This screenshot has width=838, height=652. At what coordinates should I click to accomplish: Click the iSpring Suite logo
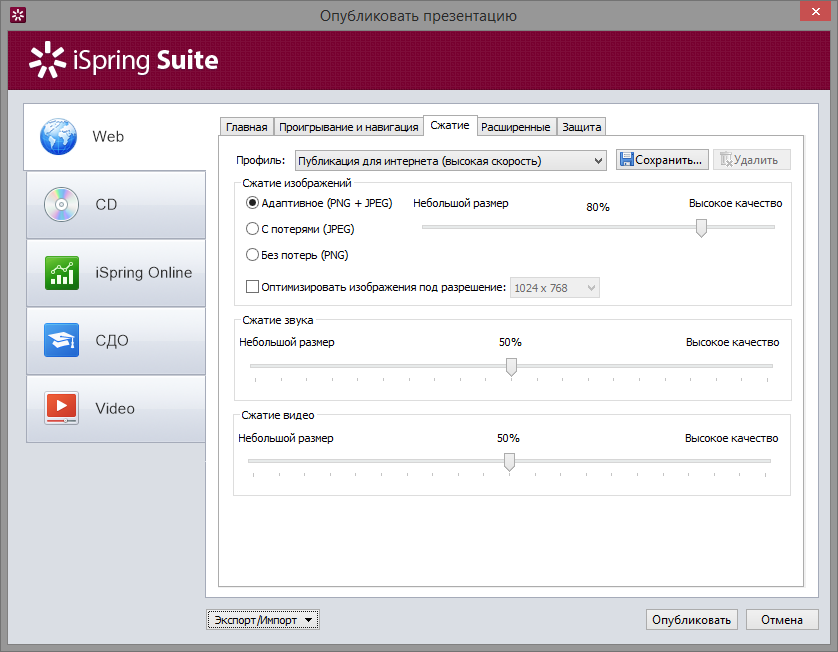123,59
